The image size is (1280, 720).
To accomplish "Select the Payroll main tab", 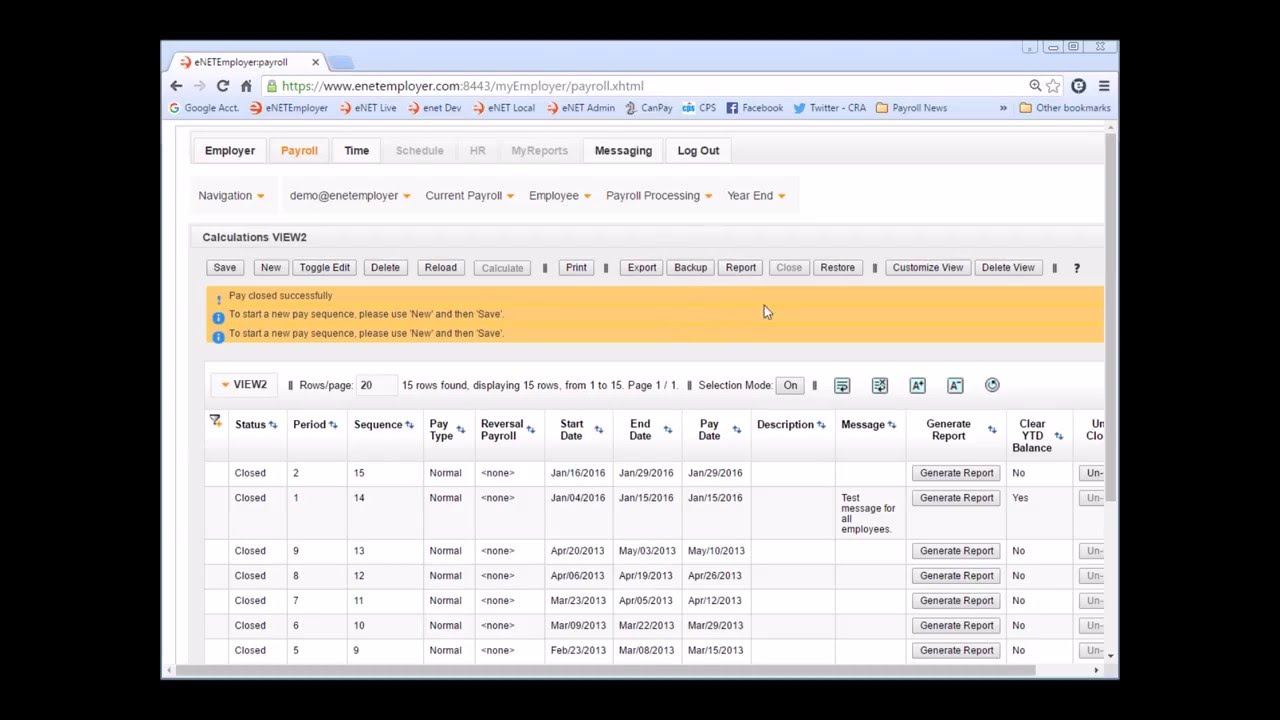I will coord(299,151).
